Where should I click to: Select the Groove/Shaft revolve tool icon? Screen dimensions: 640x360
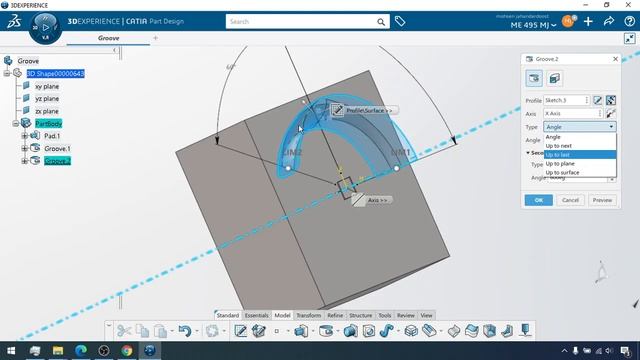pos(326,331)
